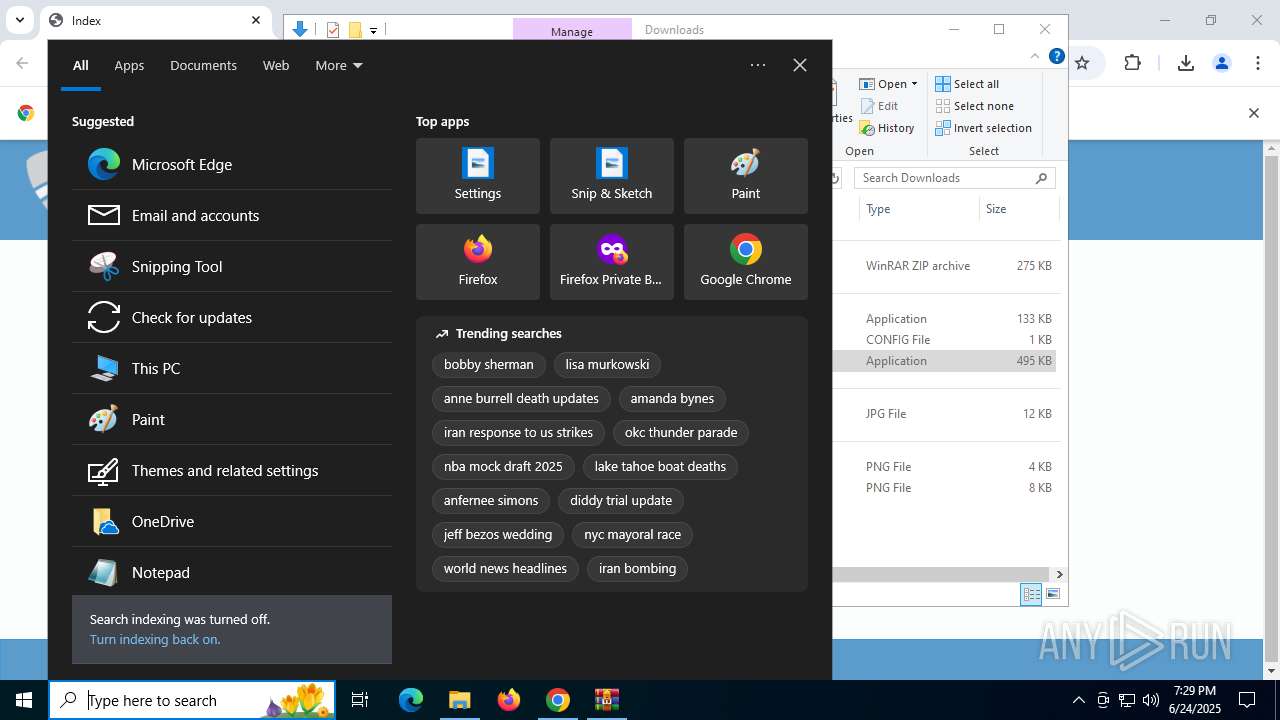Open Microsoft Edge from the taskbar

(x=411, y=700)
